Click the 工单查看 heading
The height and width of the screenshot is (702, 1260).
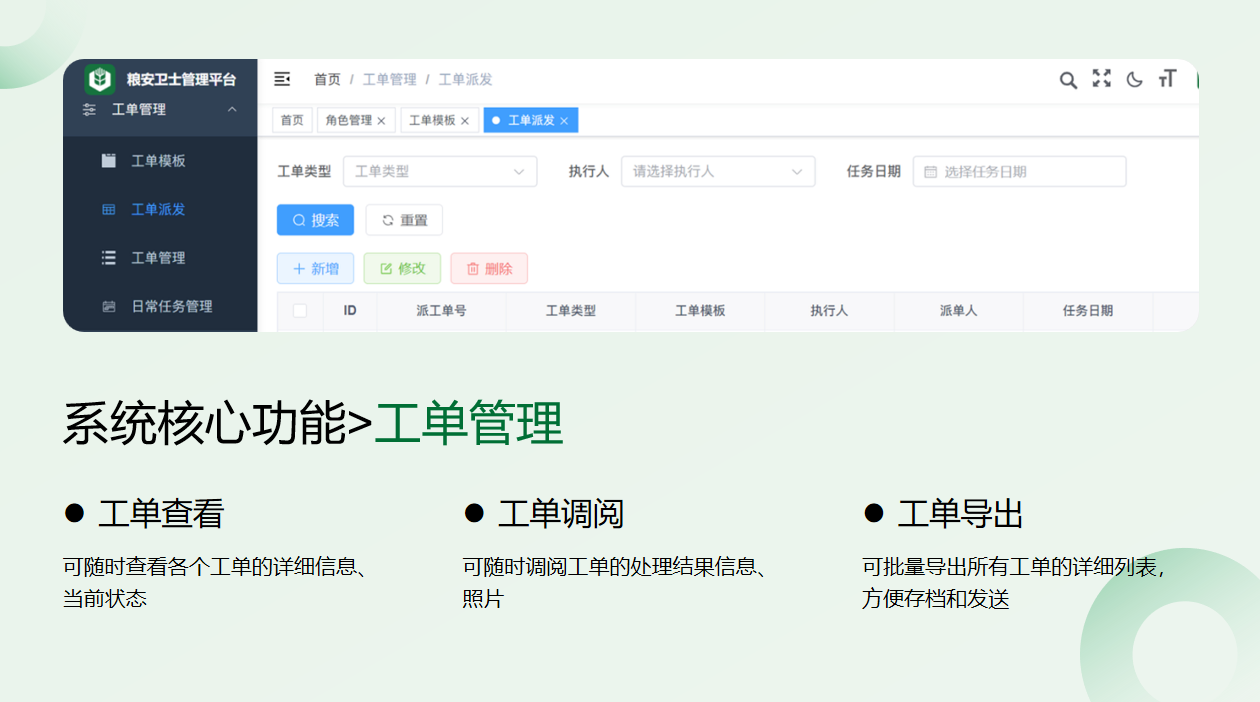click(161, 514)
